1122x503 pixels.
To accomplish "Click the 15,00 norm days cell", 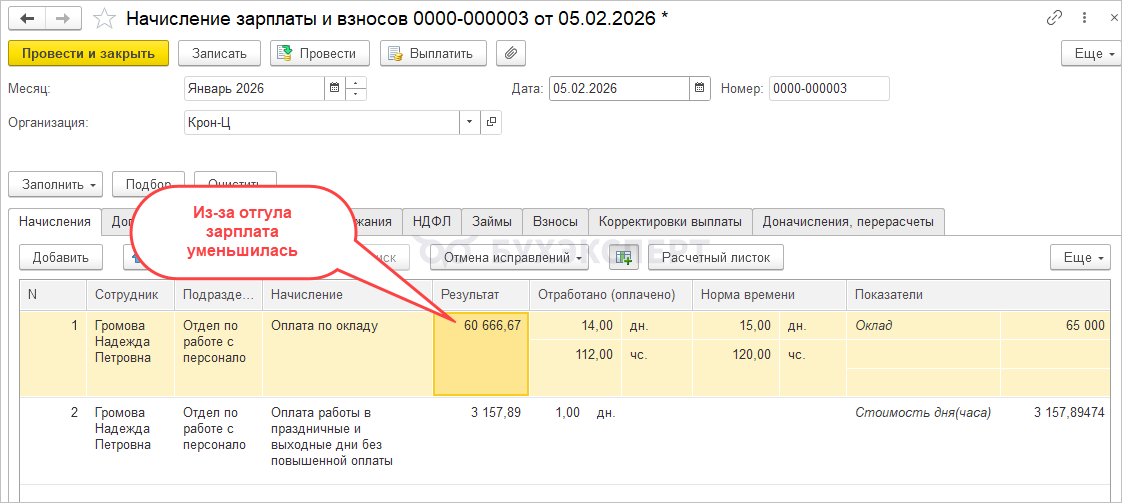I will pos(736,326).
